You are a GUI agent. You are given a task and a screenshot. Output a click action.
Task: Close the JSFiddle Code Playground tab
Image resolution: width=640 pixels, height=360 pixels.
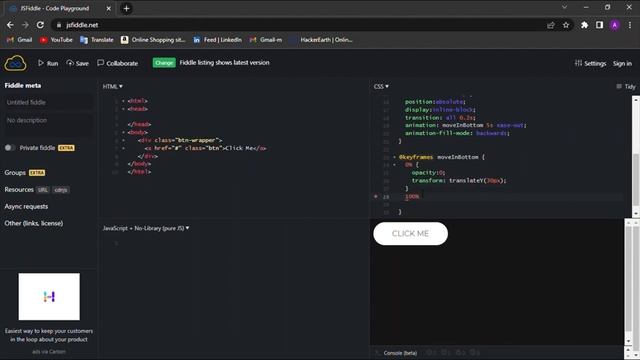tap(109, 8)
